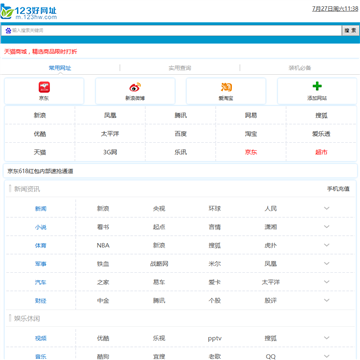Image resolution: width=360 pixels, height=360 pixels.
Task: Open the 手机充值 link
Action: pyautogui.click(x=338, y=189)
